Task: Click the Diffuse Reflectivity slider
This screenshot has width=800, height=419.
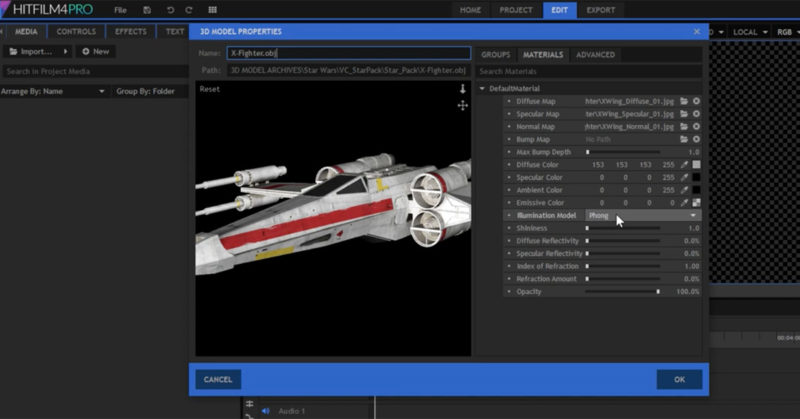Action: click(623, 241)
